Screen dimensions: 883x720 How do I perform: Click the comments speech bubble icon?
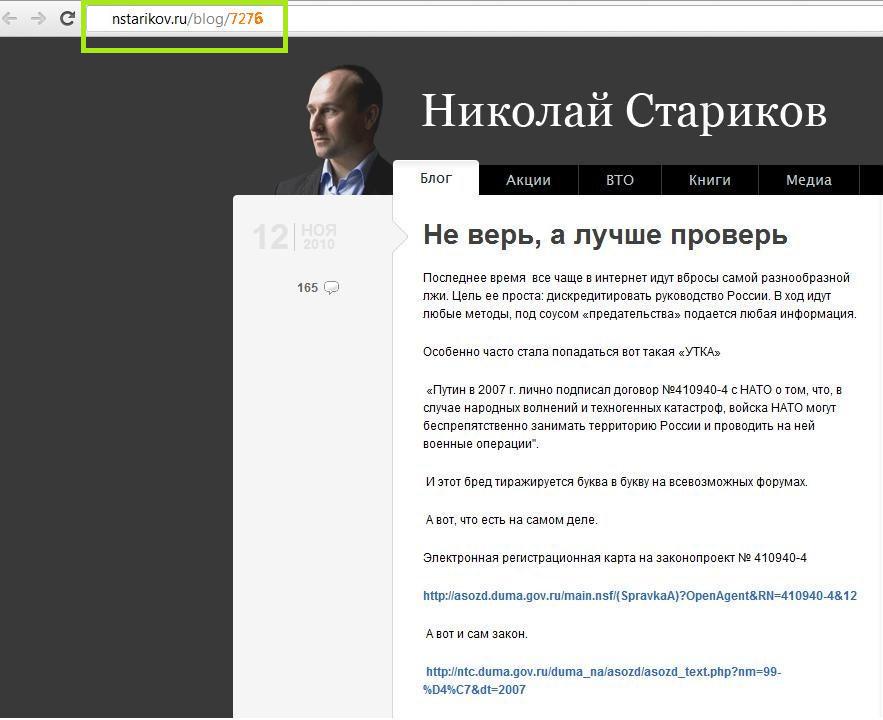click(332, 288)
